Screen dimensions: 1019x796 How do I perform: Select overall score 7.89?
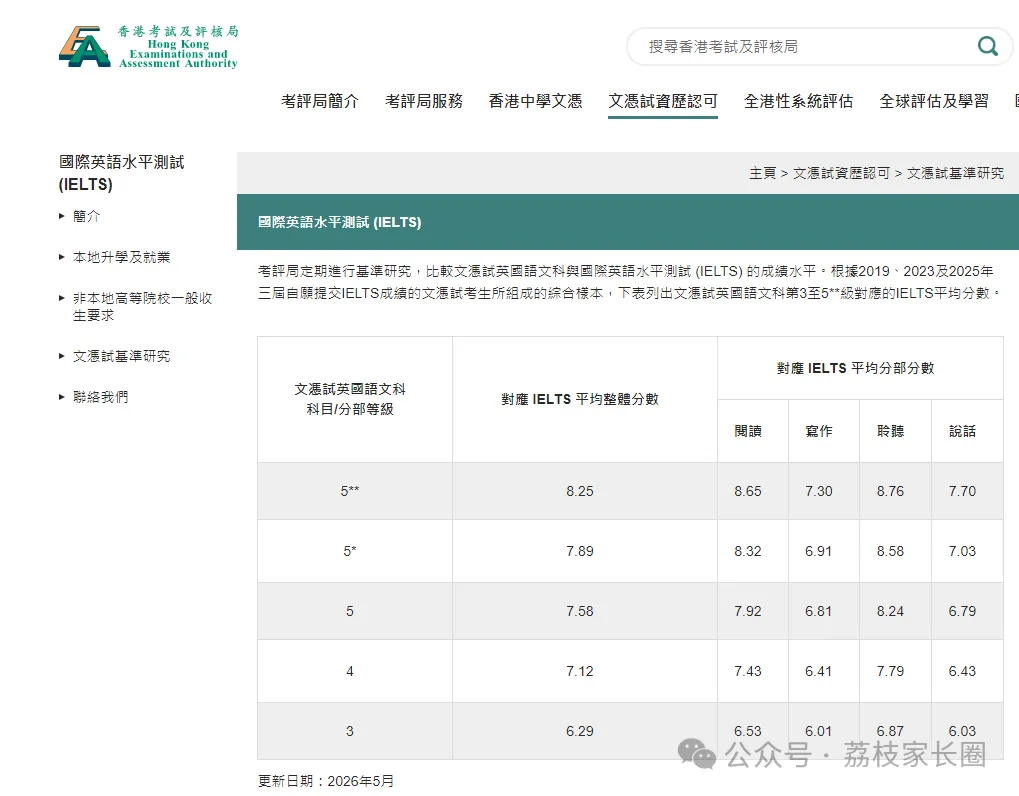tap(580, 551)
